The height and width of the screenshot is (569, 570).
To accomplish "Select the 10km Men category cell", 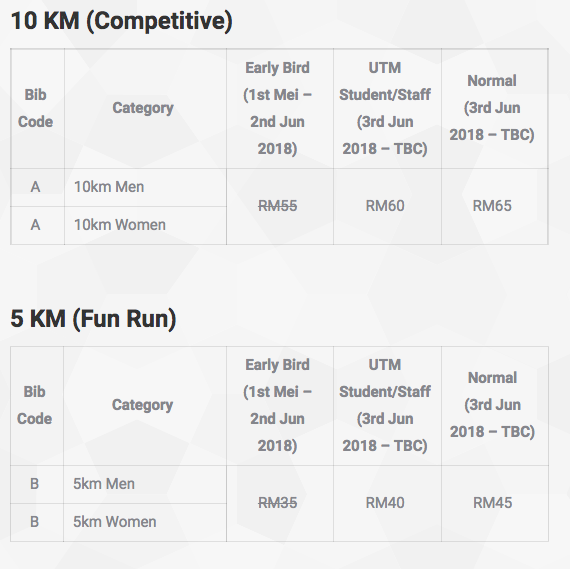I will [145, 187].
